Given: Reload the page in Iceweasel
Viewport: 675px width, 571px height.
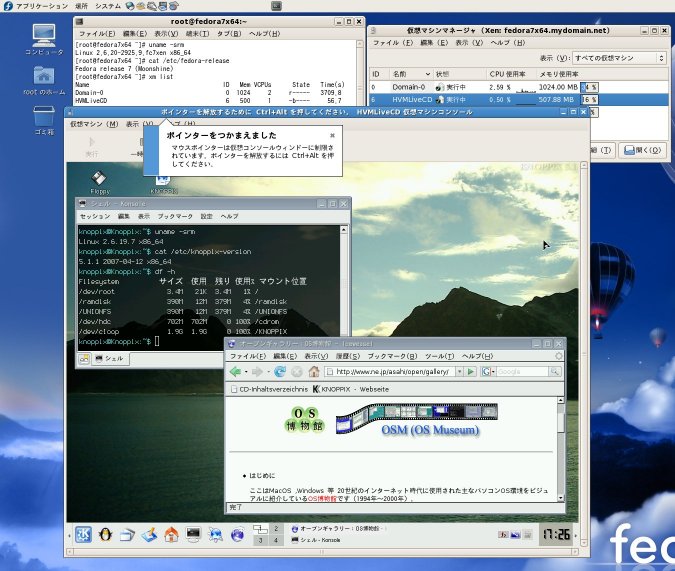Looking at the screenshot, I should 280,371.
